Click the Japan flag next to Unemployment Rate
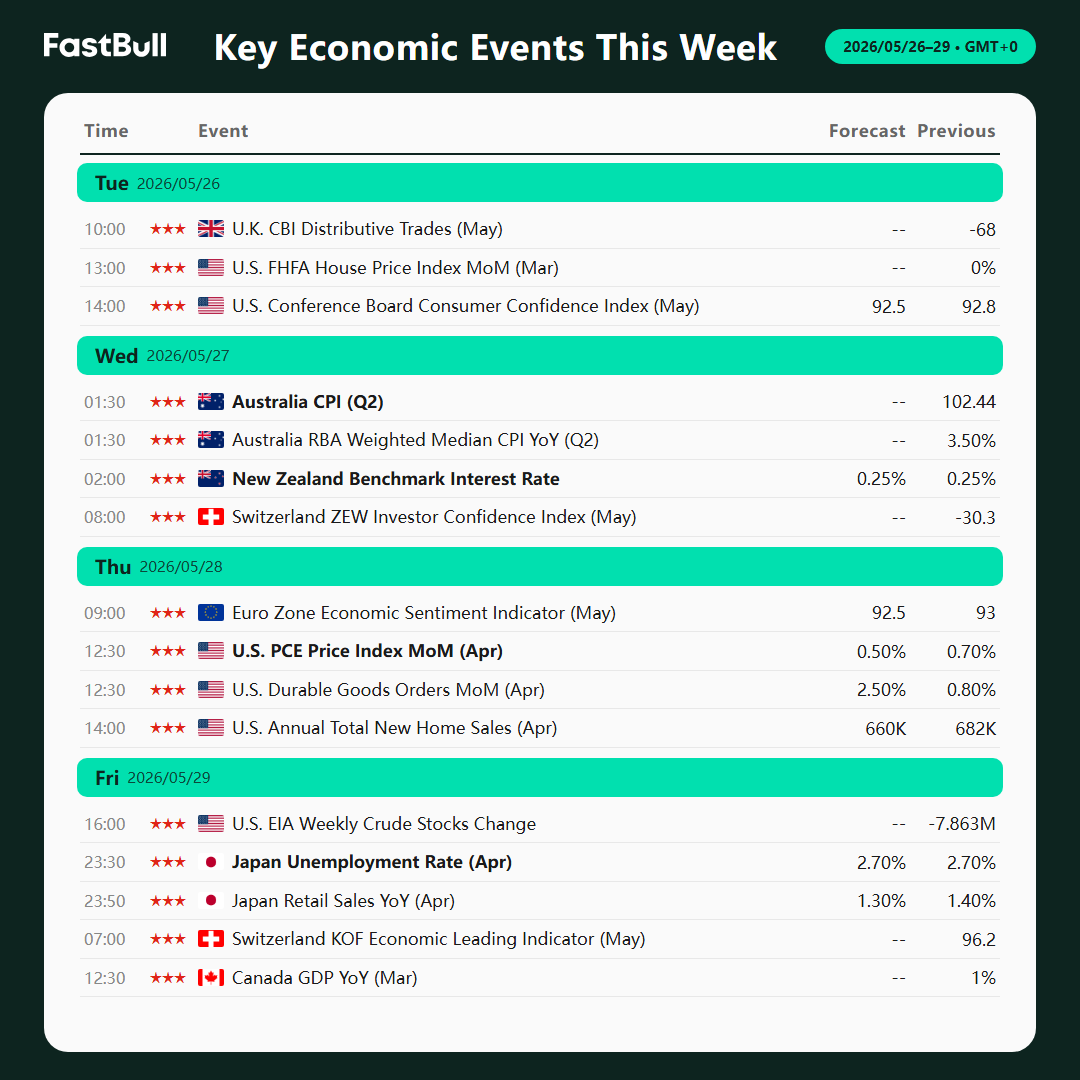The height and width of the screenshot is (1080, 1080). [211, 862]
